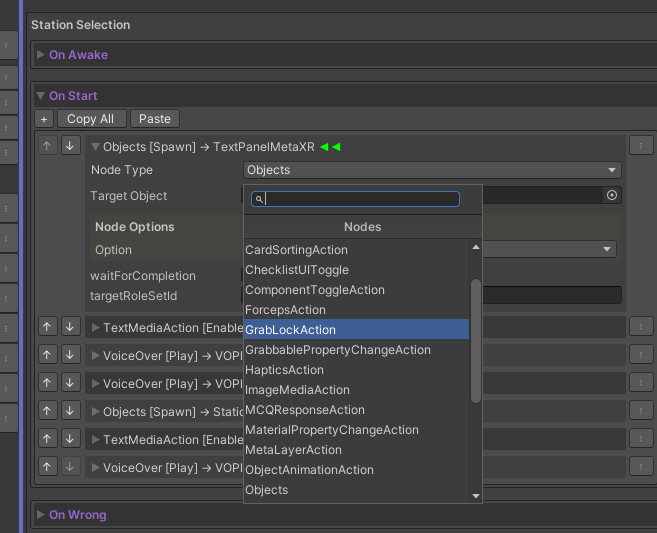The width and height of the screenshot is (657, 533).
Task: Expand the On Wrong section
Action: 41,515
